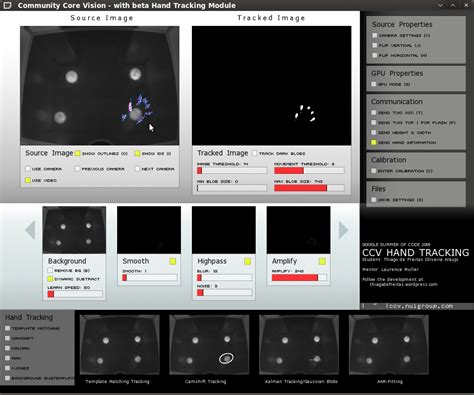Uncheck Dynamic Subtract checkbox
474x395 pixels.
[x=50, y=279]
